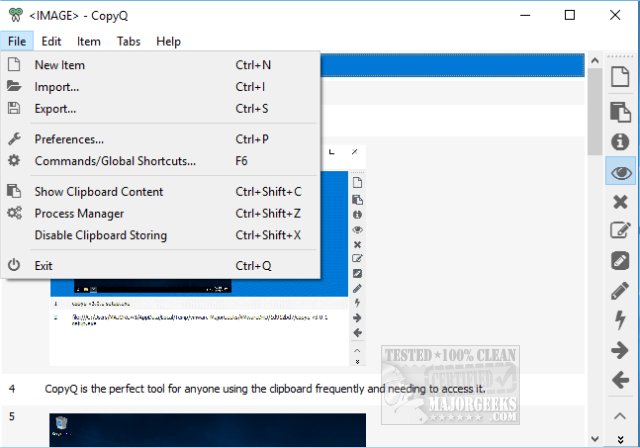
Task: Select Show Clipboard Content menu entry
Action: 160,191
